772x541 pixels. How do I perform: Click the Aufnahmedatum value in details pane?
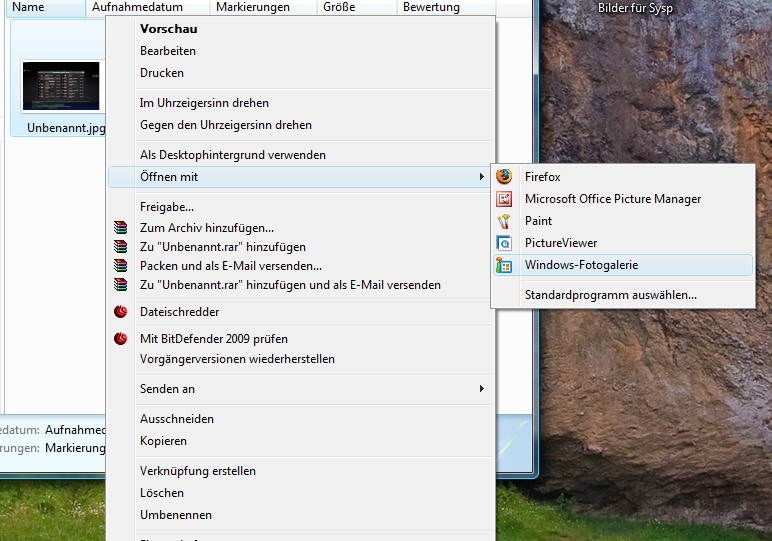click(x=75, y=430)
